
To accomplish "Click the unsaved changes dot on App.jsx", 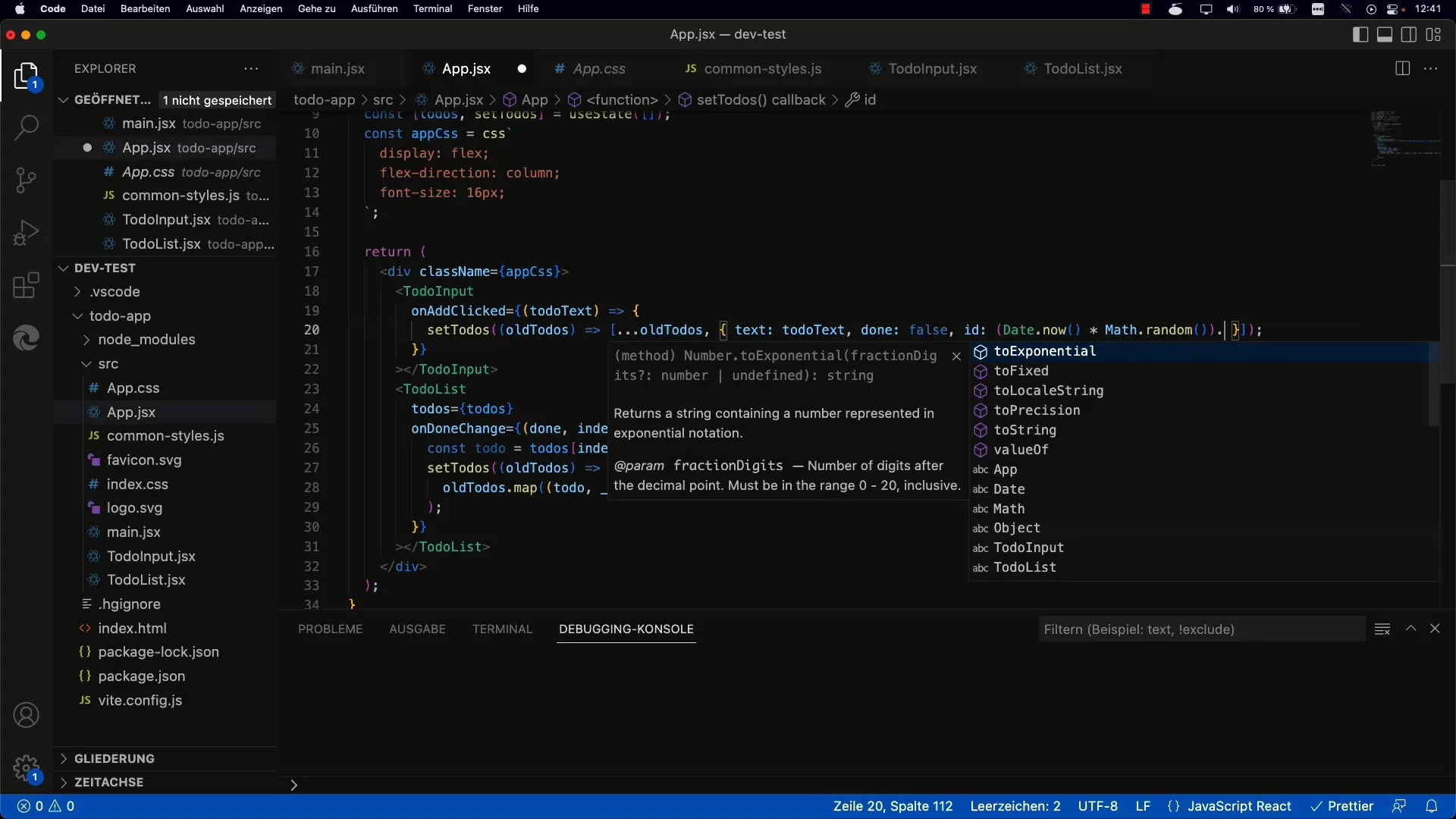I will (521, 68).
